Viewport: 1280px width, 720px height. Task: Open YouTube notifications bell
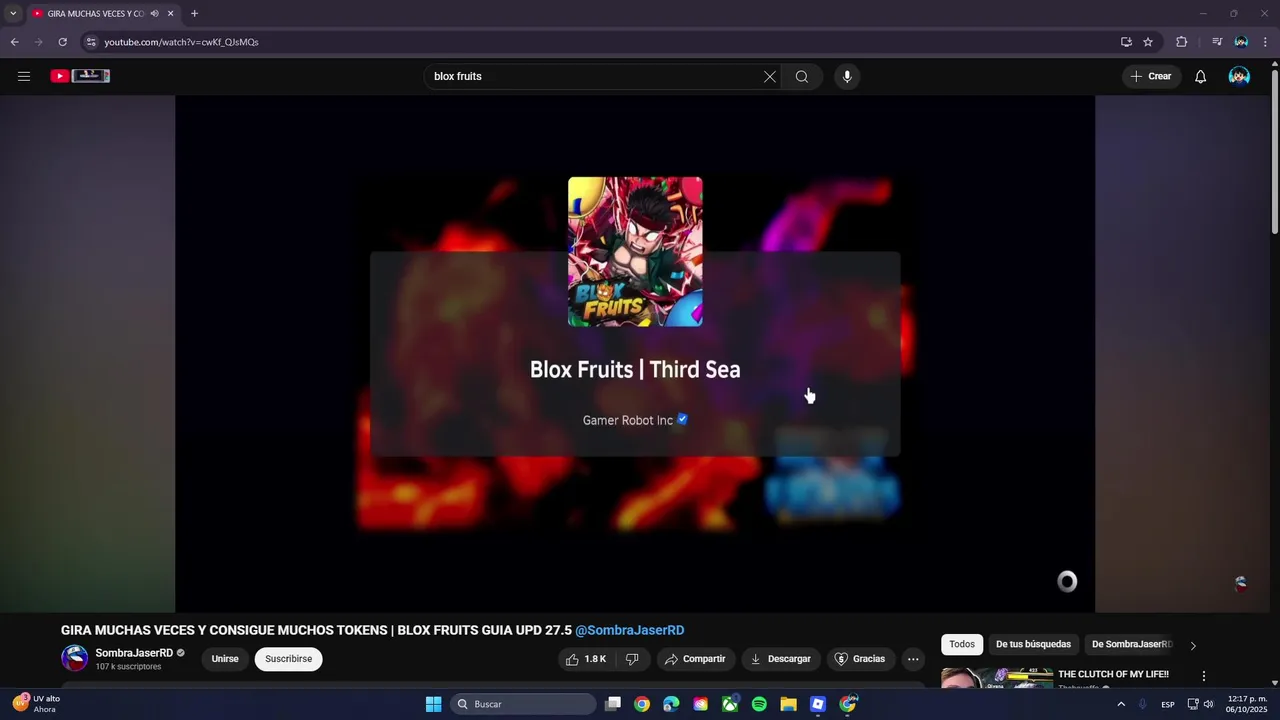[x=1200, y=76]
